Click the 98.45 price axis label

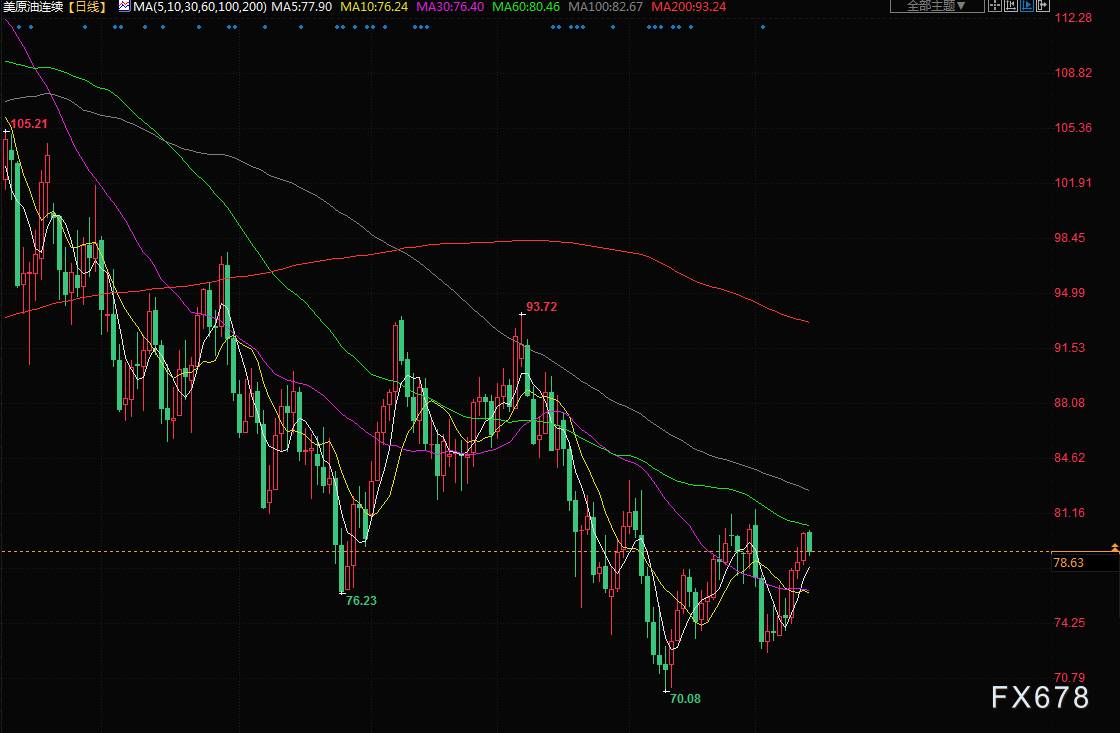pos(1069,238)
